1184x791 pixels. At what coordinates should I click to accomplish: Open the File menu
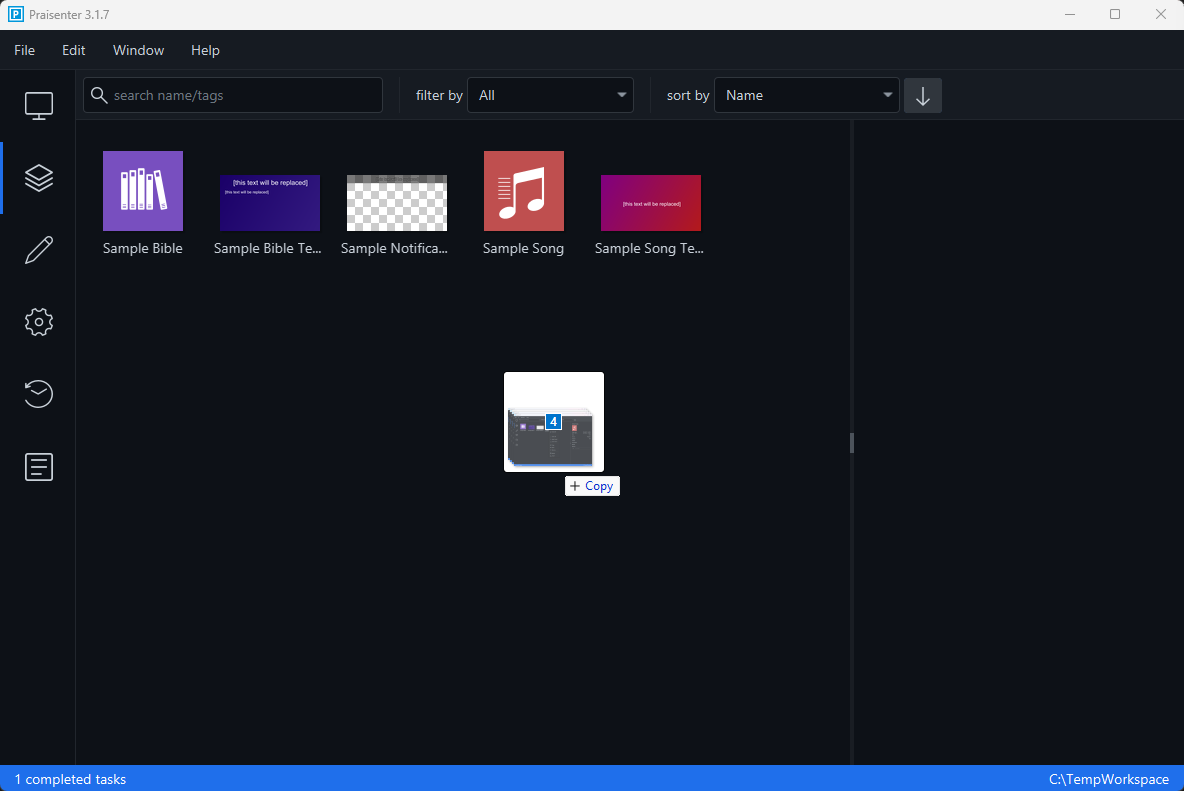click(23, 50)
